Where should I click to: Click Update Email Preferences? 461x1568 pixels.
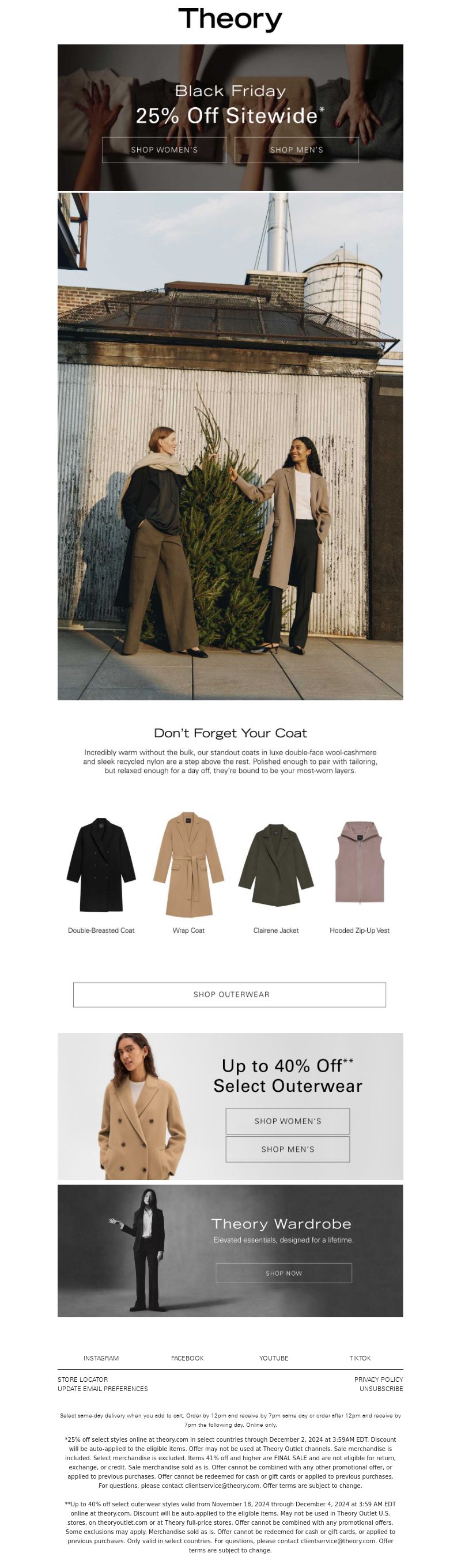point(103,1389)
